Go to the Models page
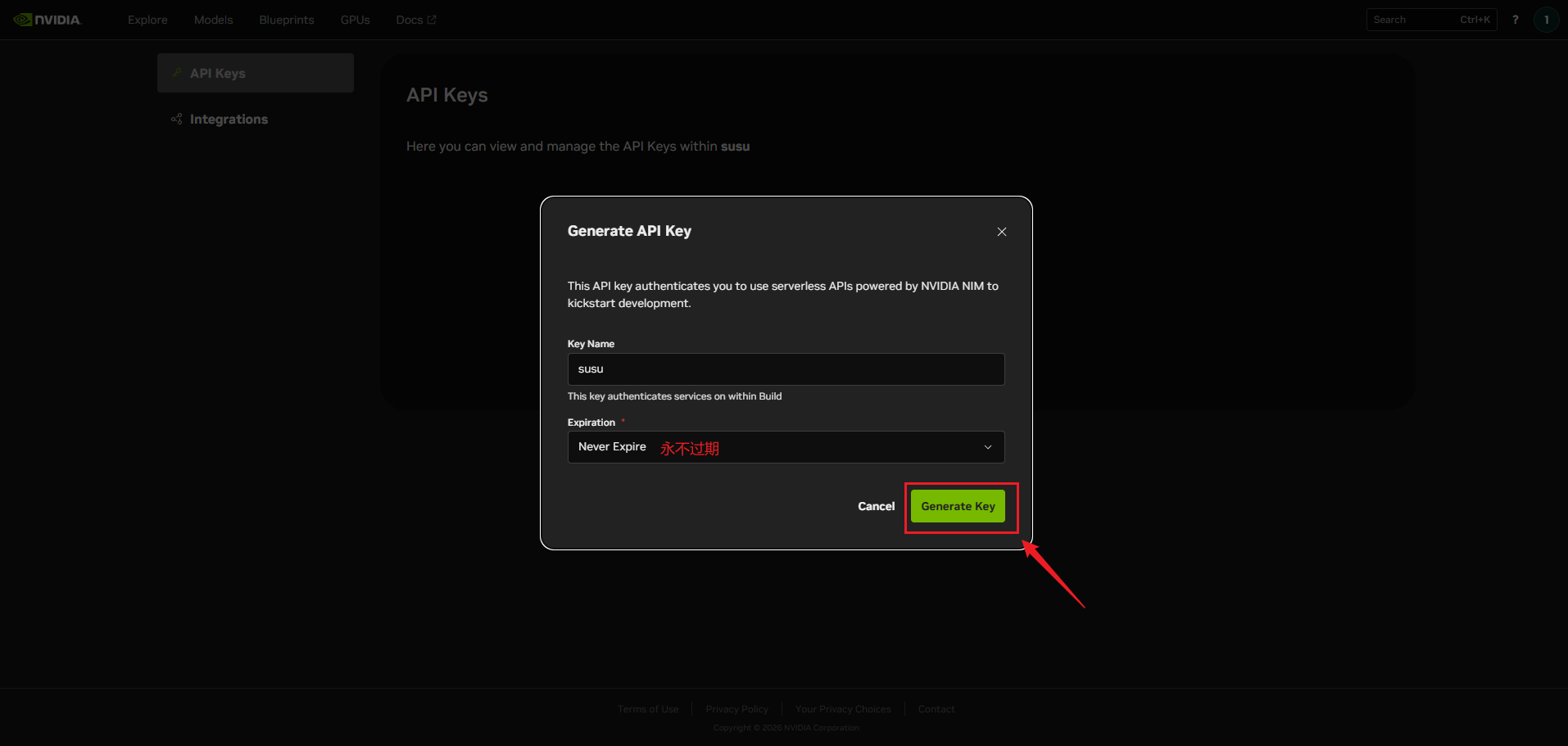 pos(213,20)
